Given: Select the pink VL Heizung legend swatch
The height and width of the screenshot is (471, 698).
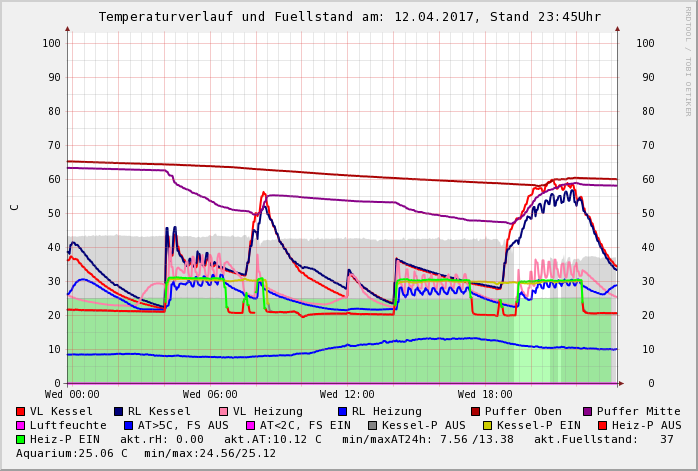Looking at the screenshot, I should pos(222,411).
